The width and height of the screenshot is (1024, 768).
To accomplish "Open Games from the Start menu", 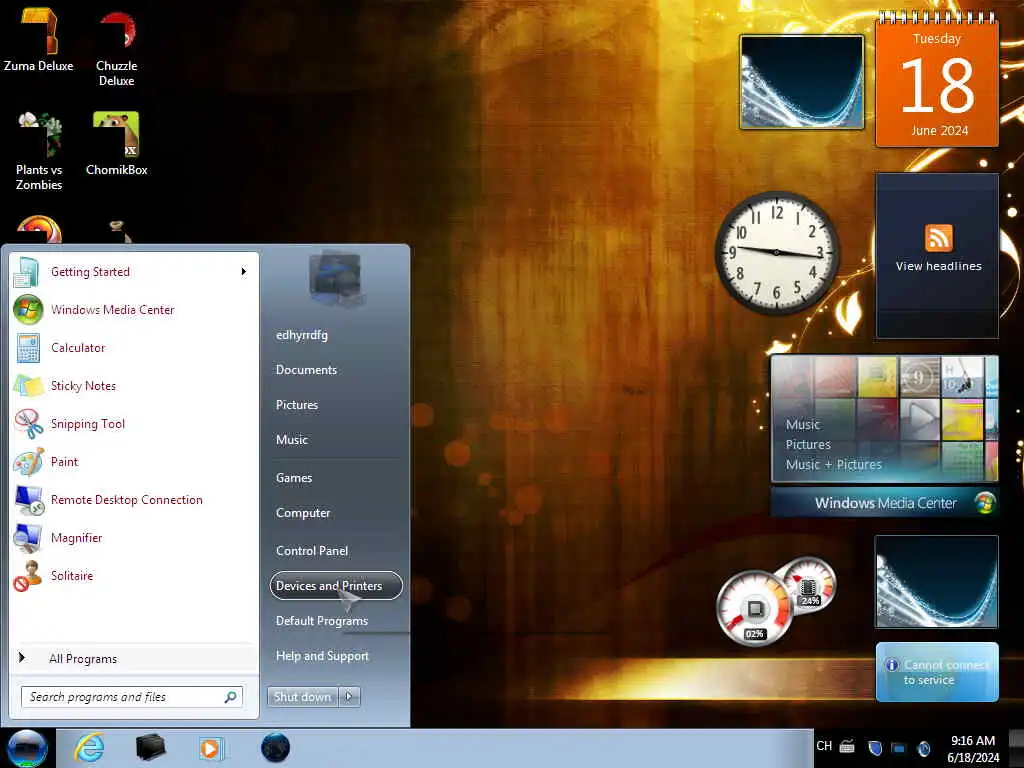I will (294, 478).
